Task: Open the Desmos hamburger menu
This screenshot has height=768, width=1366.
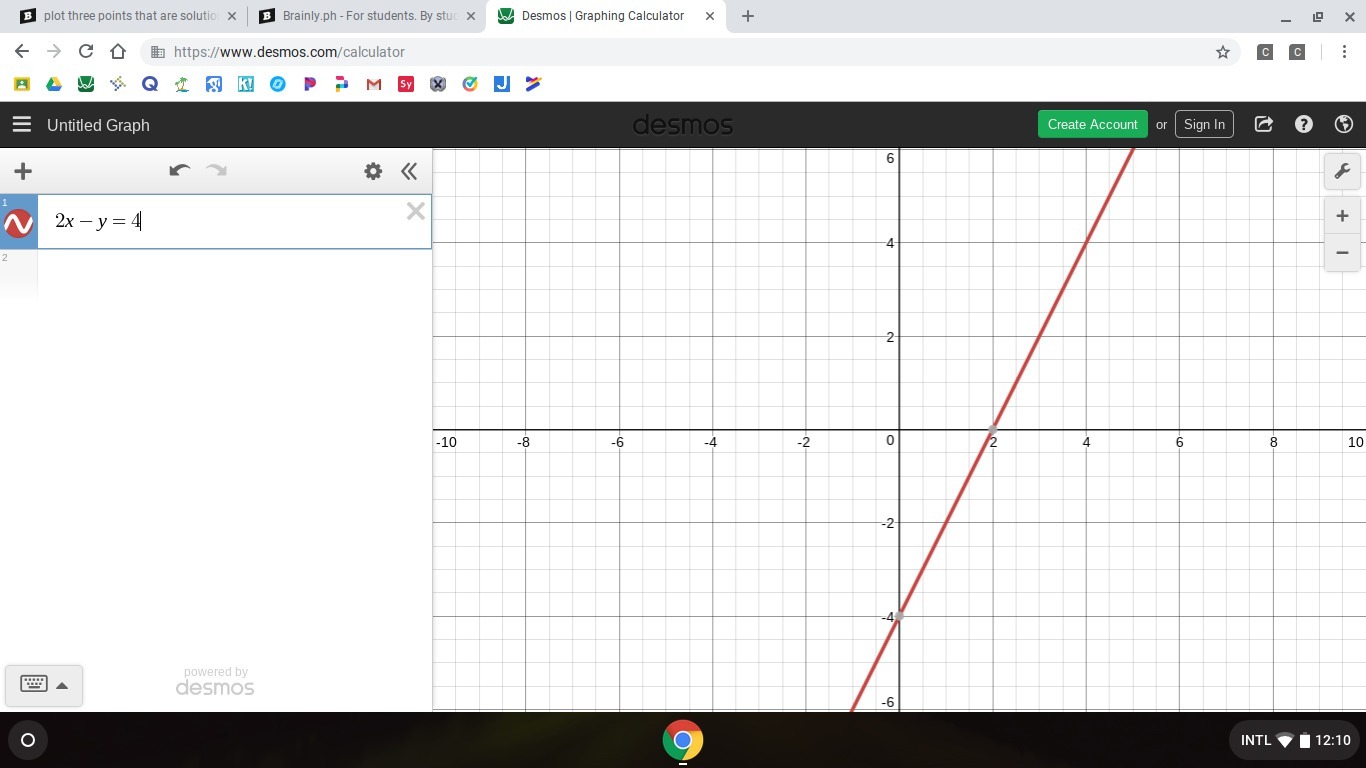Action: [x=22, y=125]
